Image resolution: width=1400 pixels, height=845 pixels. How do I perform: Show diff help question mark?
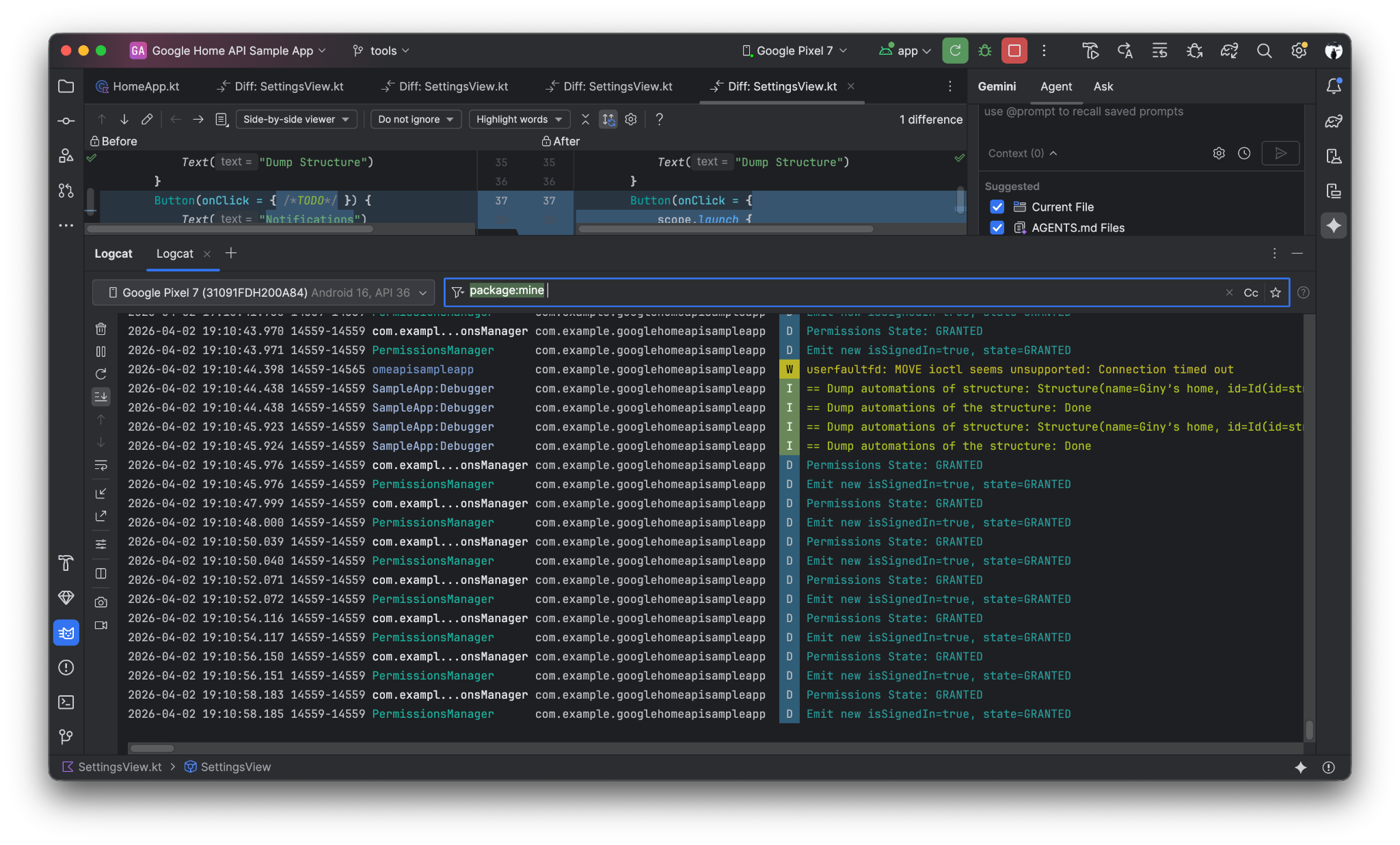pyautogui.click(x=659, y=119)
